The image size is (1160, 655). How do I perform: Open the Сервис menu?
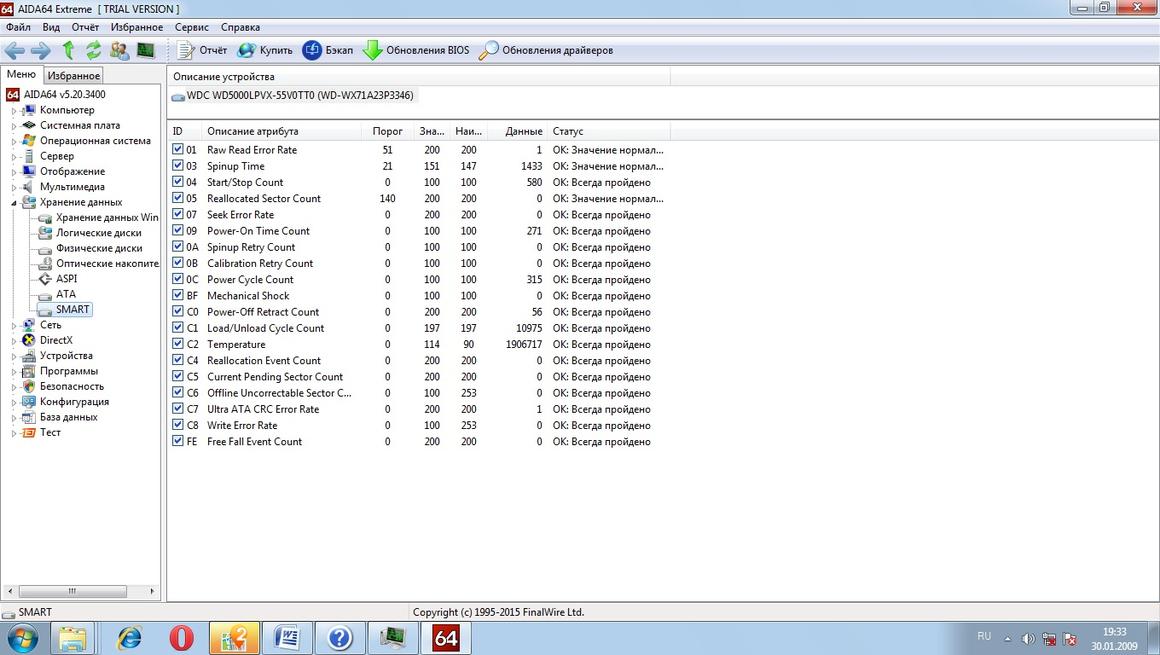pyautogui.click(x=192, y=27)
